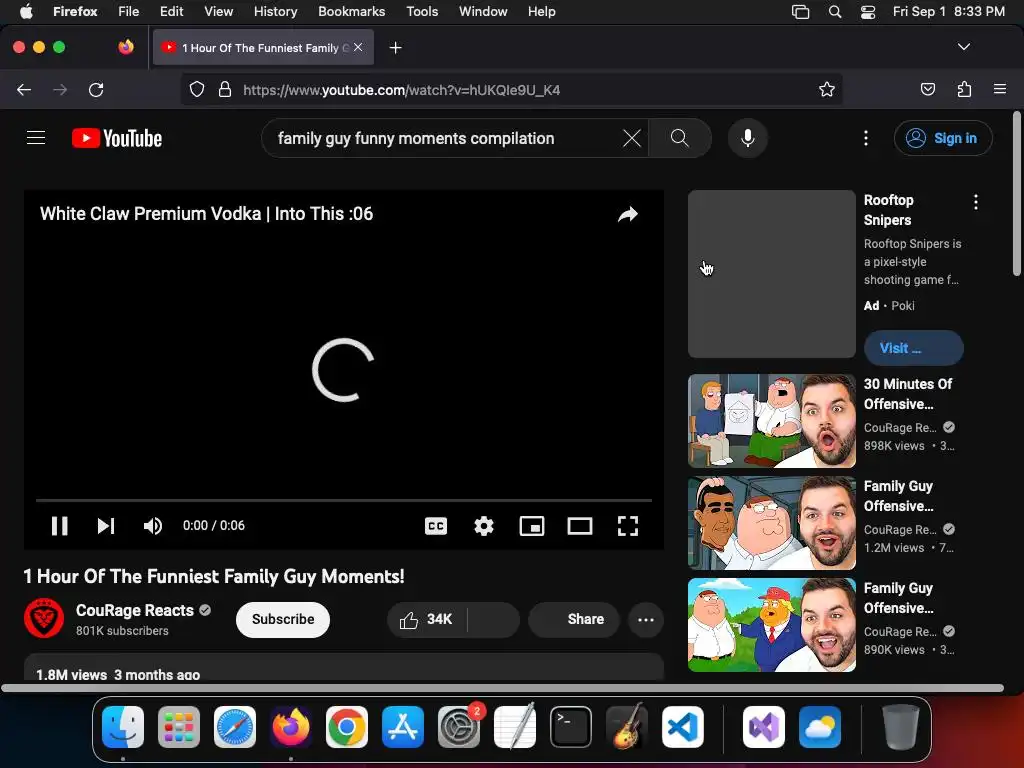
Task: Click the Share button under the video
Action: point(573,619)
